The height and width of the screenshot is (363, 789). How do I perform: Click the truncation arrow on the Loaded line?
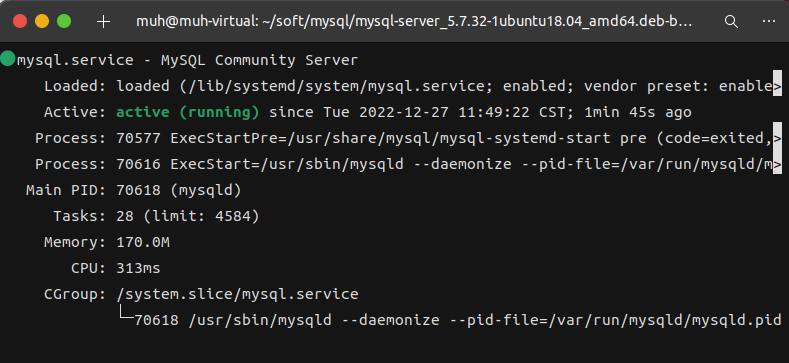(x=777, y=87)
